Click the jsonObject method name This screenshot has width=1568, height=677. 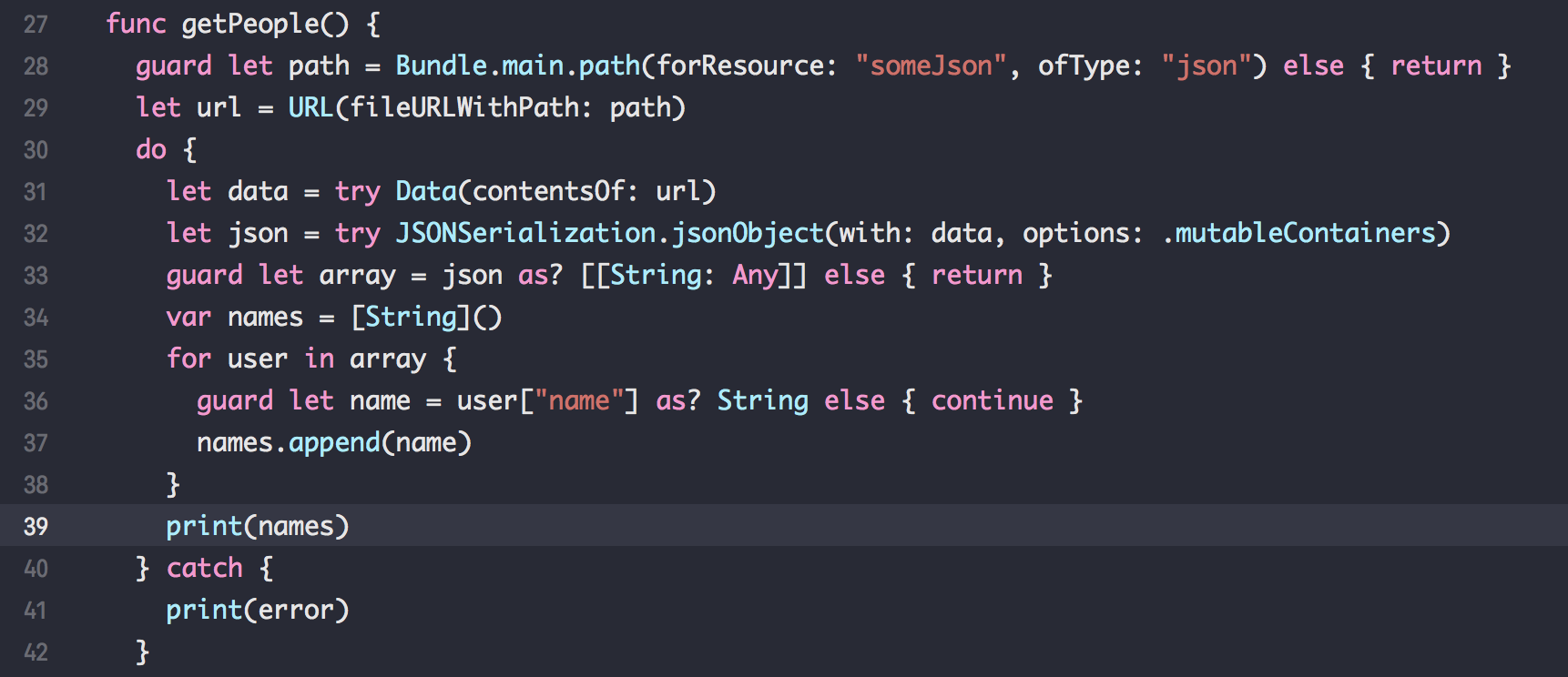(748, 234)
